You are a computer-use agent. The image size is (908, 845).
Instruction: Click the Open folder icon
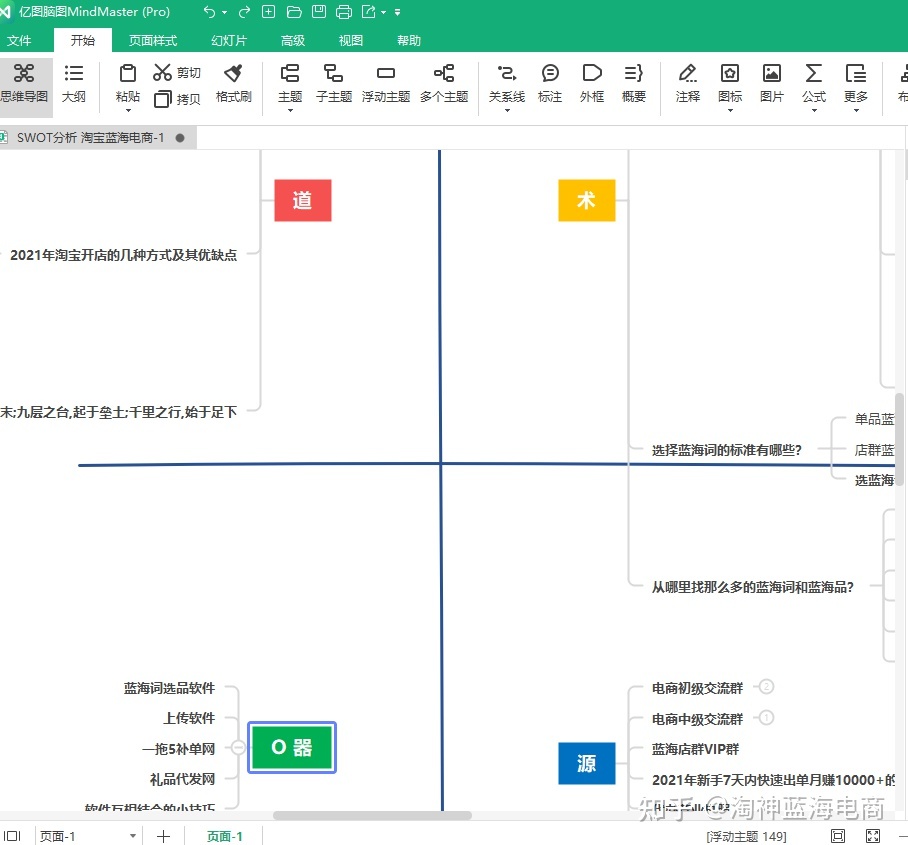click(x=294, y=12)
